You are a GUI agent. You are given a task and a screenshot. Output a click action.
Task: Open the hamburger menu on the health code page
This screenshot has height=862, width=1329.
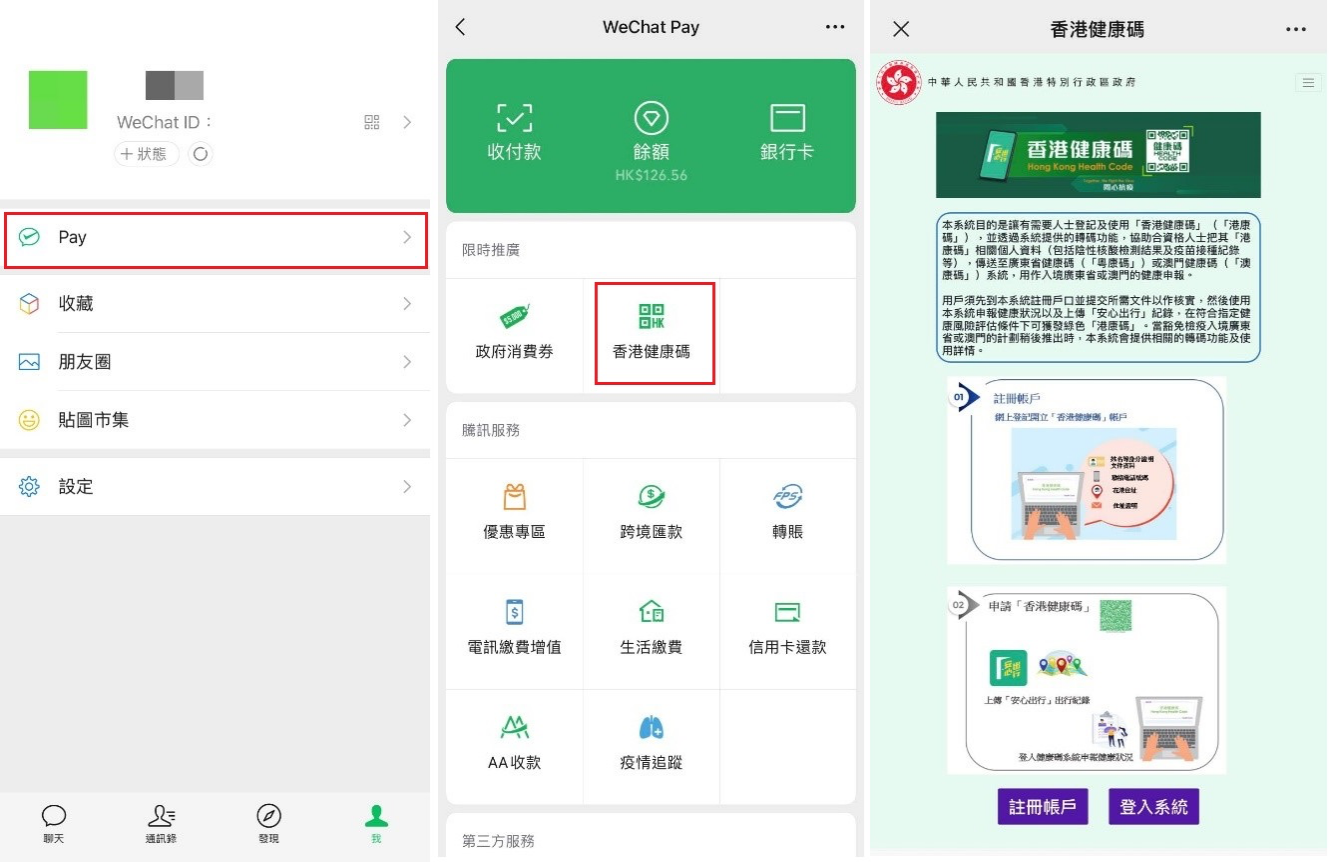[1308, 83]
